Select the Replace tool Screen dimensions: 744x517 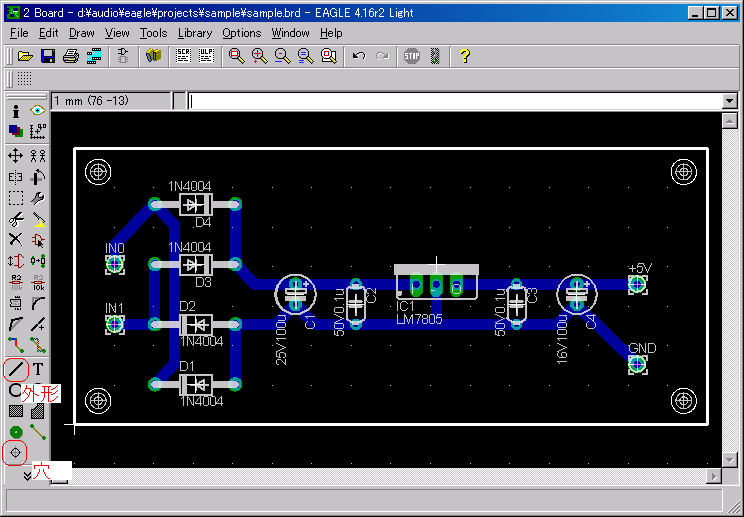click(37, 261)
